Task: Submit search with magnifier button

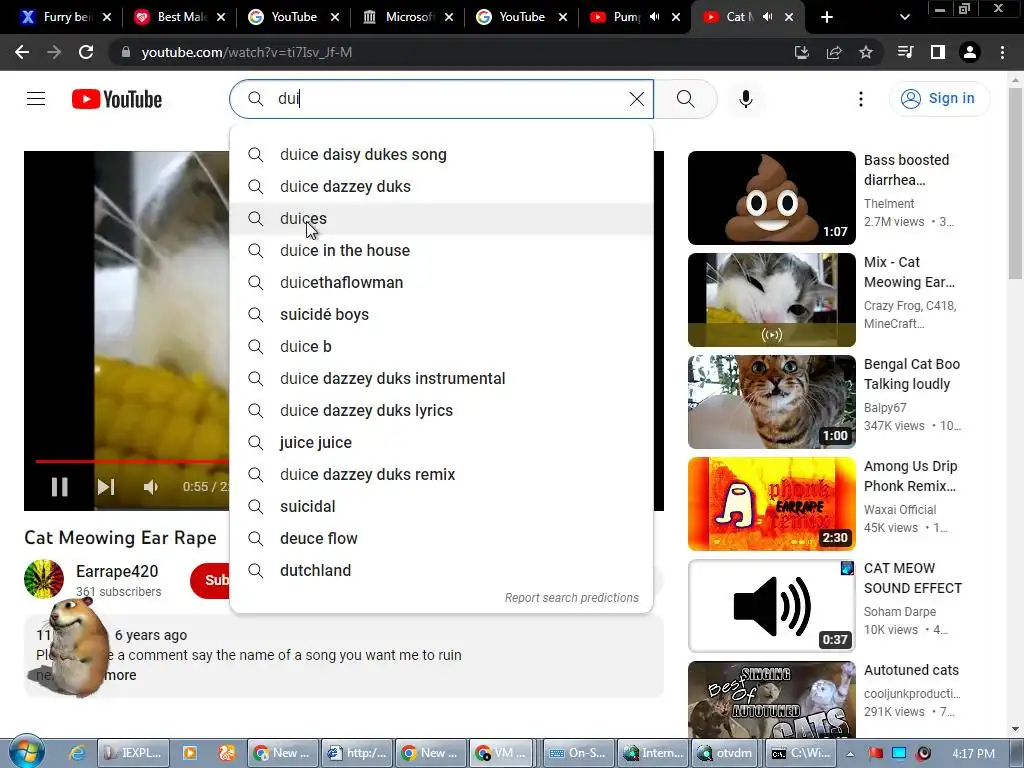Action: 685,99
